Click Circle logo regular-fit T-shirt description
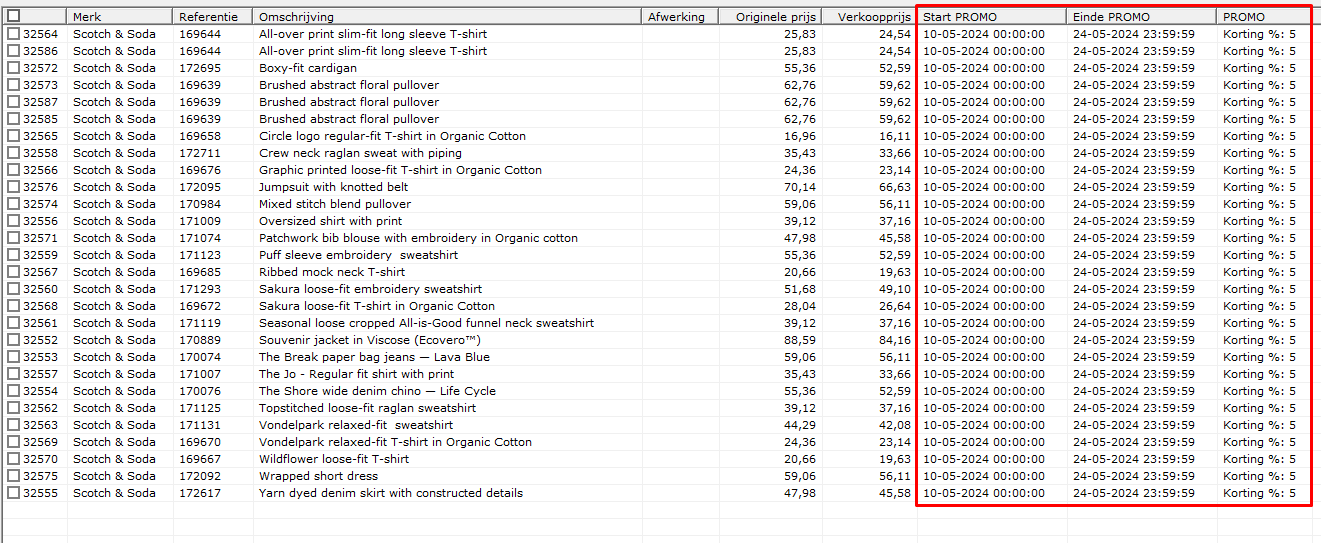The image size is (1321, 543). (392, 136)
